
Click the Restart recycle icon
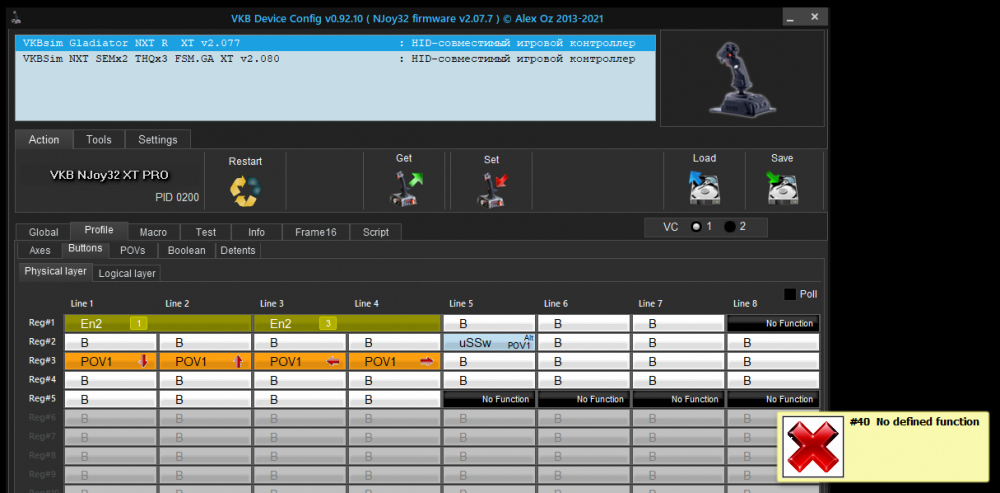point(245,191)
